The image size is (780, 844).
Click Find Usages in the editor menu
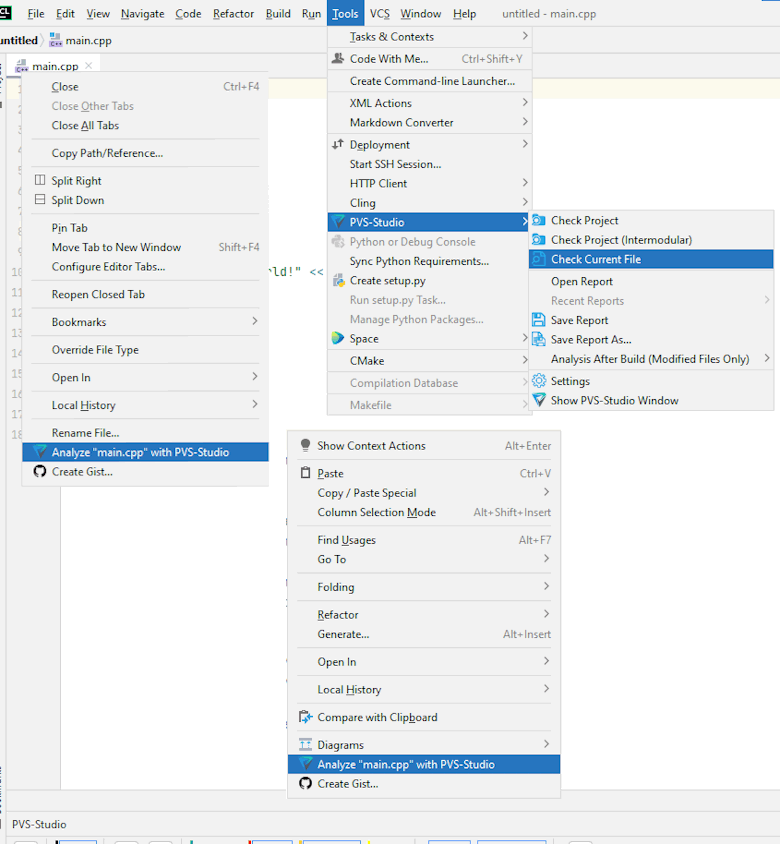[x=346, y=540]
